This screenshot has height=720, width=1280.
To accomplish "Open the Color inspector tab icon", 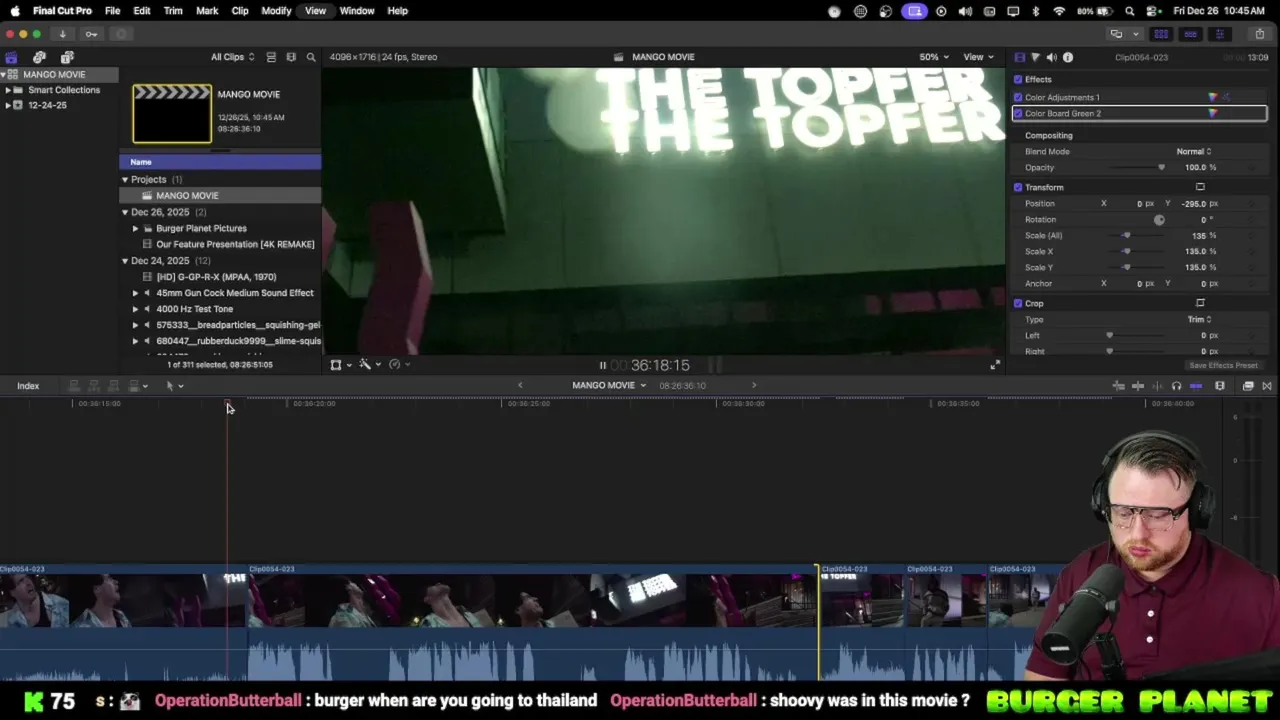I will coord(1035,57).
